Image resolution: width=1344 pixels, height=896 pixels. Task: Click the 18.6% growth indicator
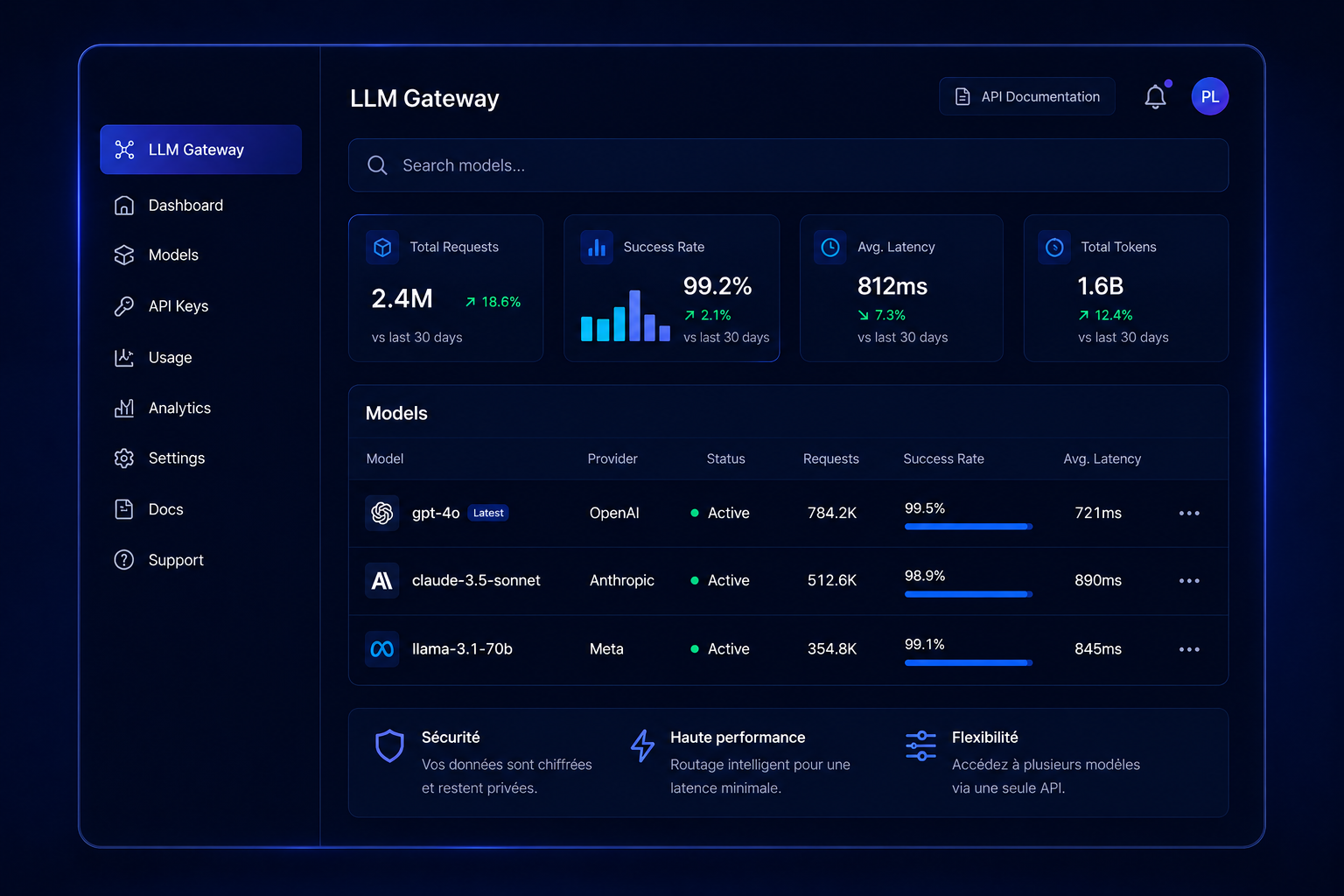click(493, 302)
